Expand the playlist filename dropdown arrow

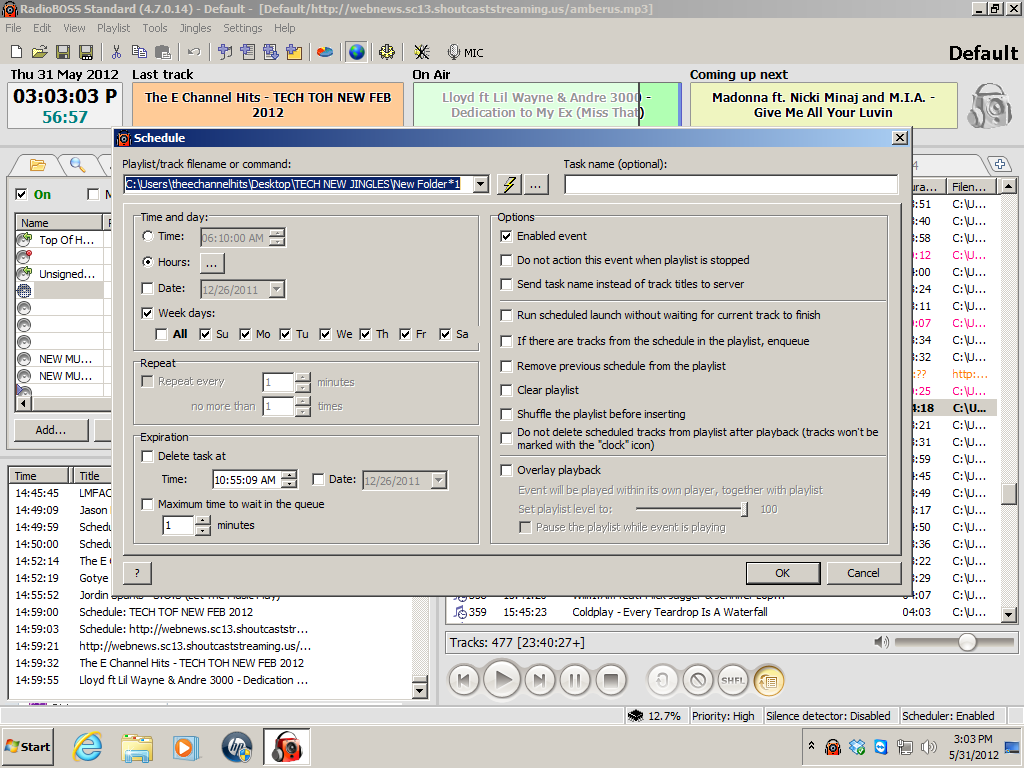pos(481,184)
